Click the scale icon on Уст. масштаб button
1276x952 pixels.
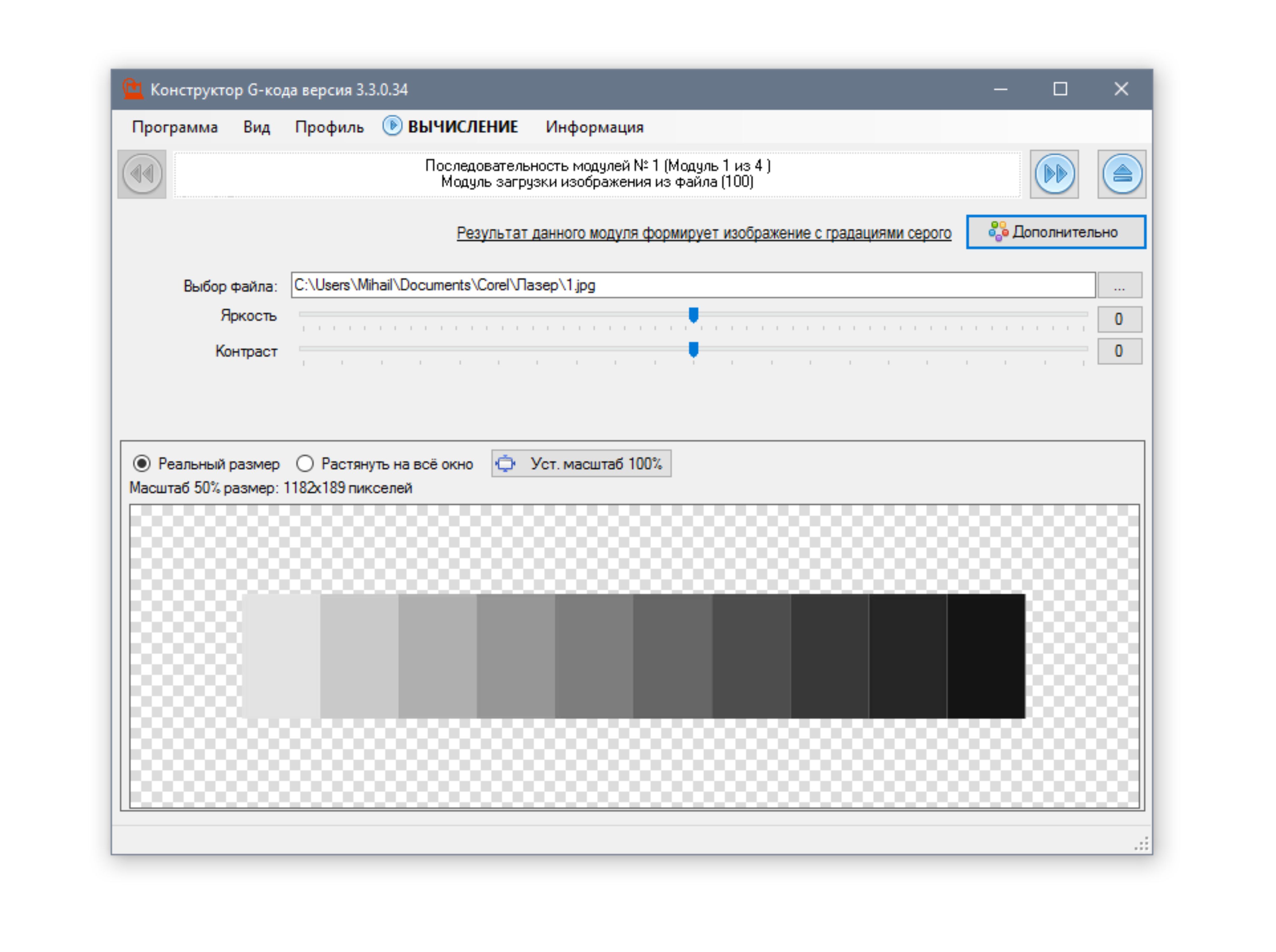pos(506,464)
